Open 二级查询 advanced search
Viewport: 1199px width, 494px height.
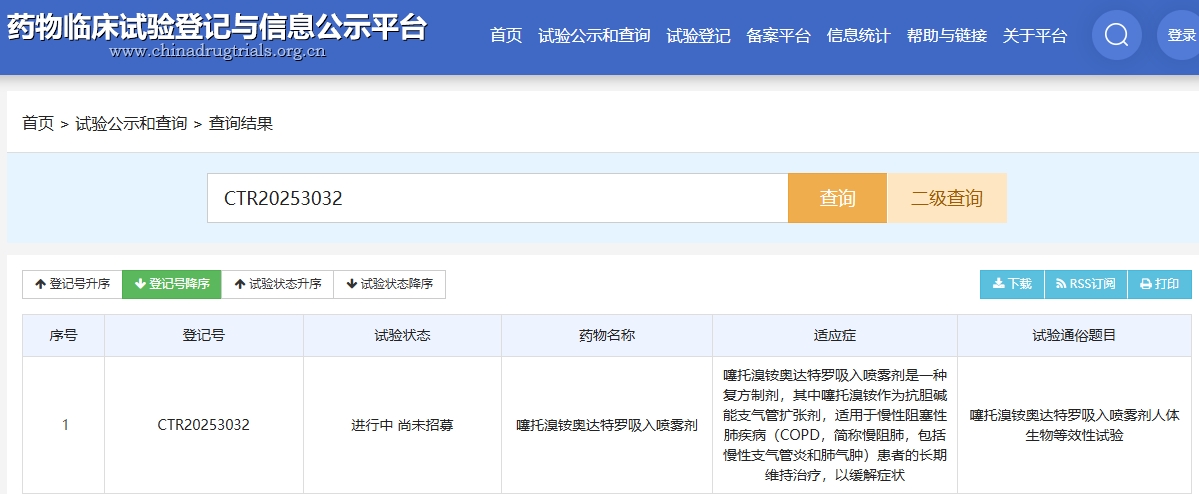pos(946,198)
